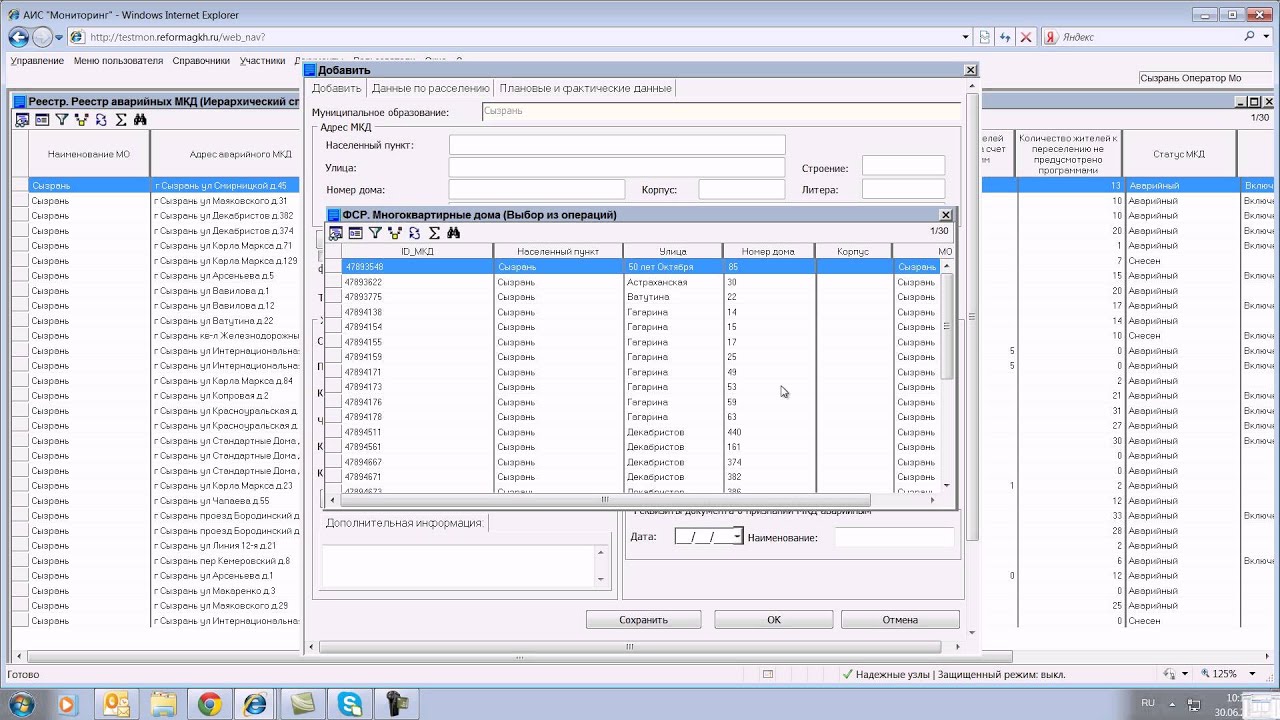Sort by the ID_МКД column header

pos(417,251)
